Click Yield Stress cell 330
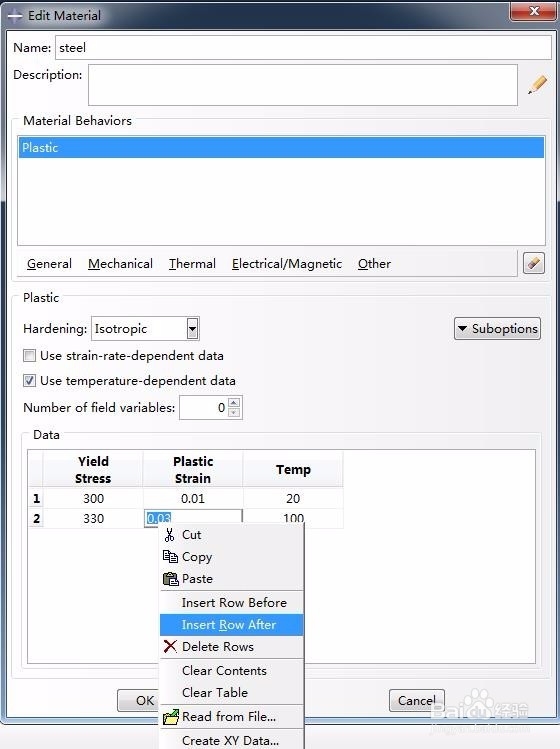Image resolution: width=560 pixels, height=749 pixels. (93, 518)
